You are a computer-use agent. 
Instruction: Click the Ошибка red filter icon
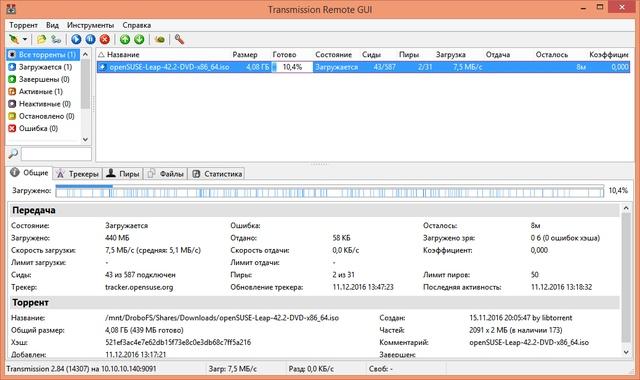point(12,128)
